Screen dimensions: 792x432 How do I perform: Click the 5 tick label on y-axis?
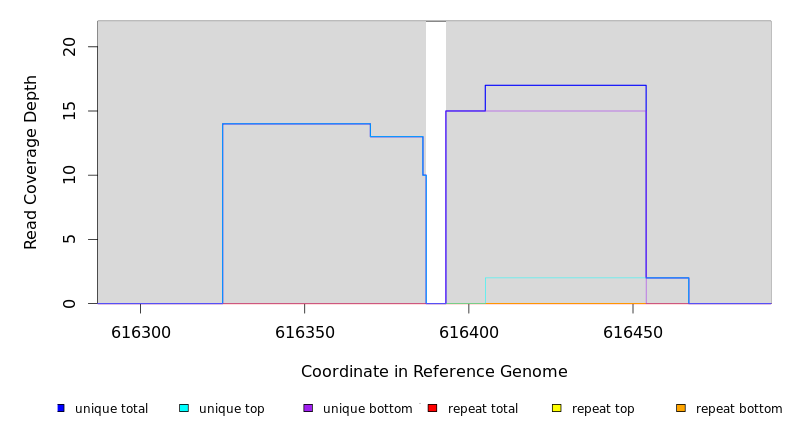click(69, 239)
